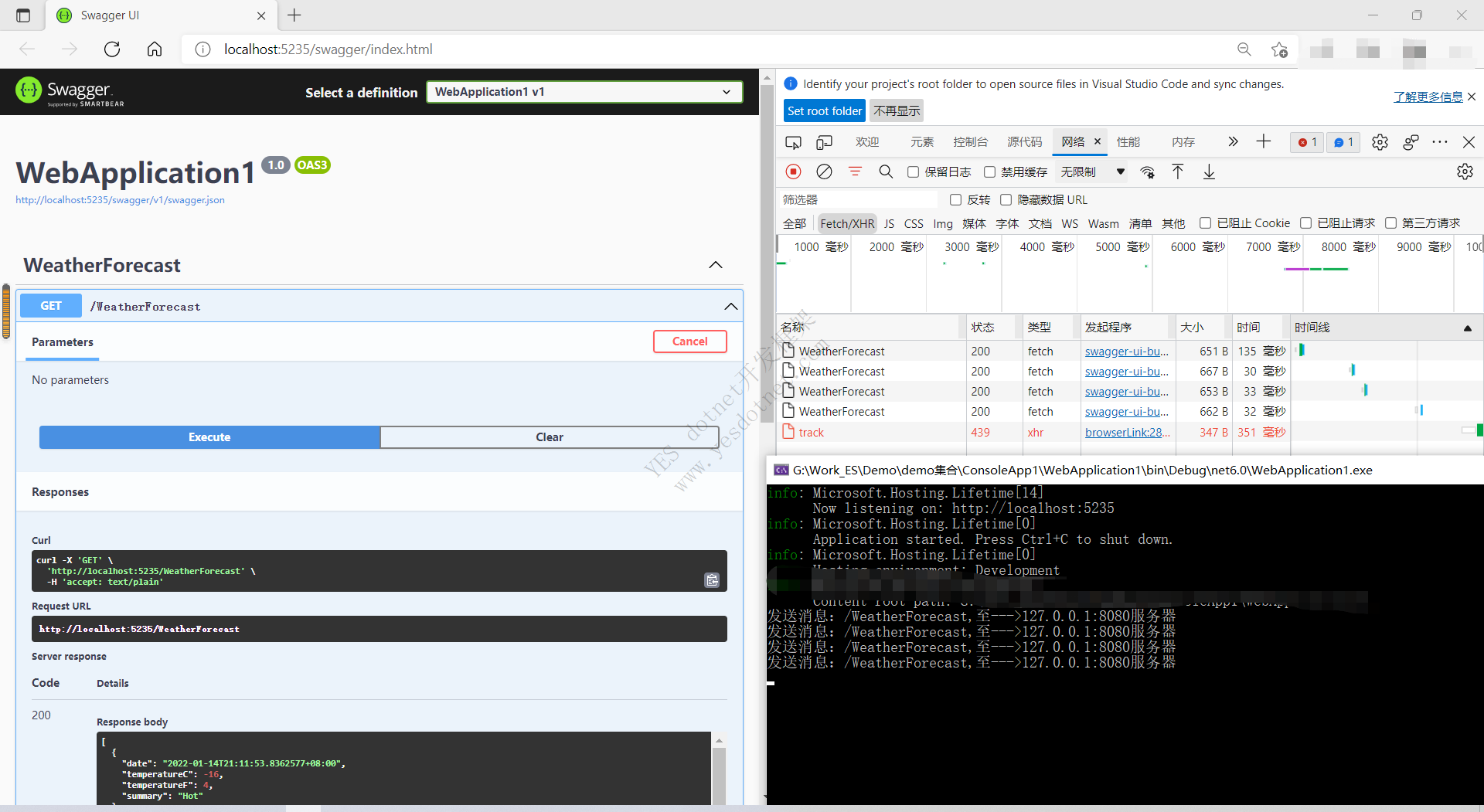
Task: Open browser zoom magnifier in address bar
Action: coord(1244,49)
